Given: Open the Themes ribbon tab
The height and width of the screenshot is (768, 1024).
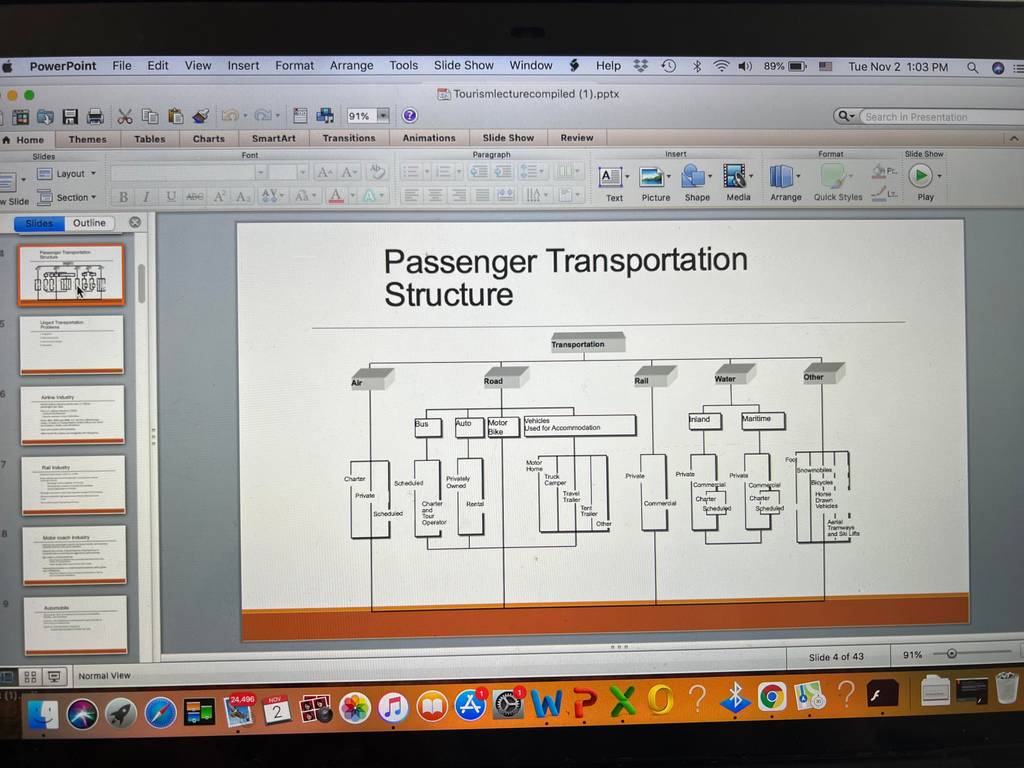Looking at the screenshot, I should pos(88,139).
